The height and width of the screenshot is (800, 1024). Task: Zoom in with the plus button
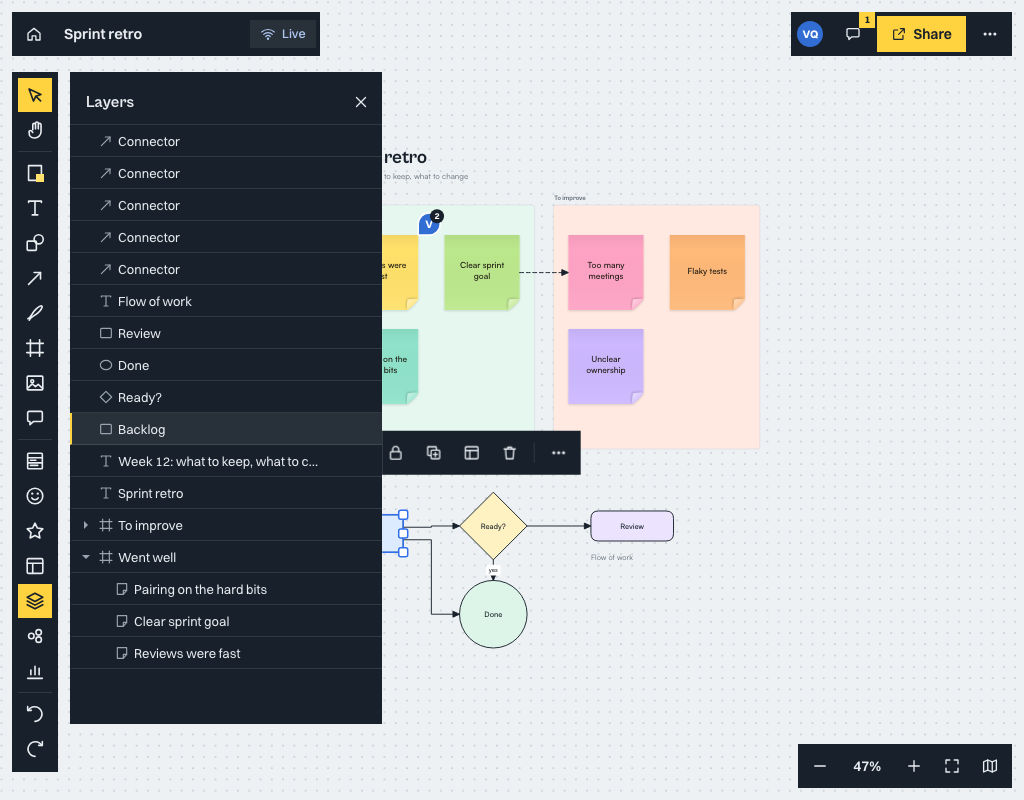pyautogui.click(x=914, y=766)
